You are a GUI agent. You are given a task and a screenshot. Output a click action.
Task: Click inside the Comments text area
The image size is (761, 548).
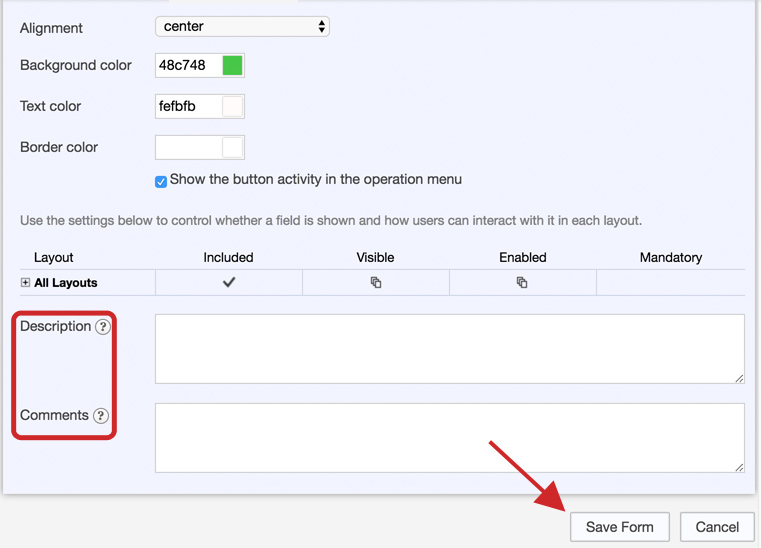point(449,437)
